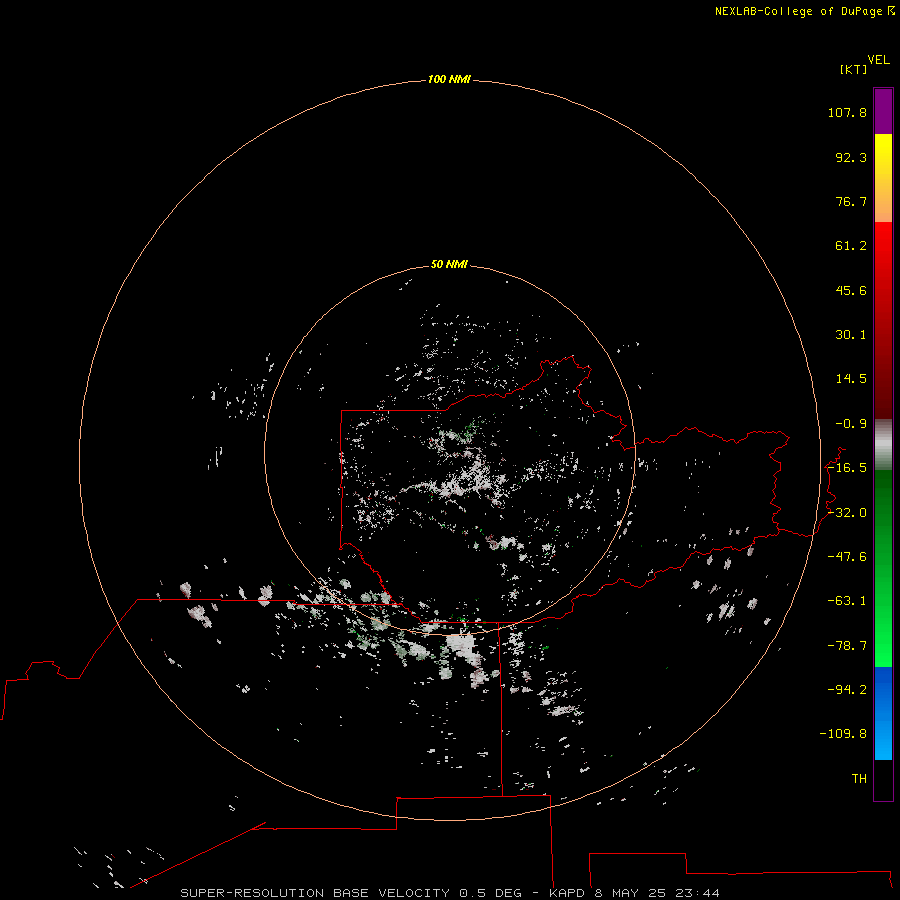
Task: Click the VEL legend title
Action: [878, 59]
